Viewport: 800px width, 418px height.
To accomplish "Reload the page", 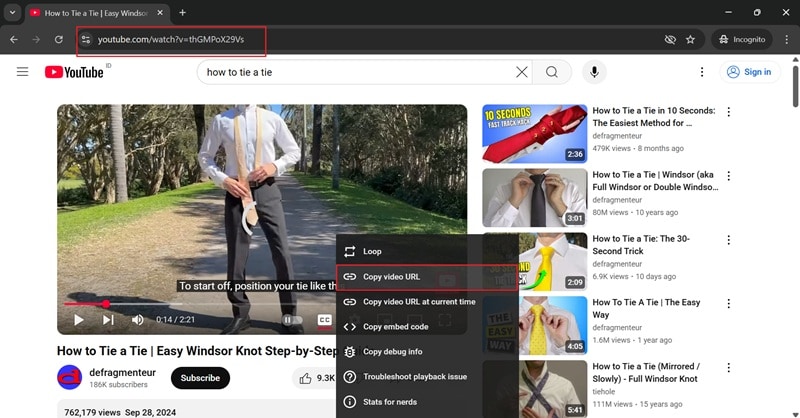I will (x=59, y=39).
